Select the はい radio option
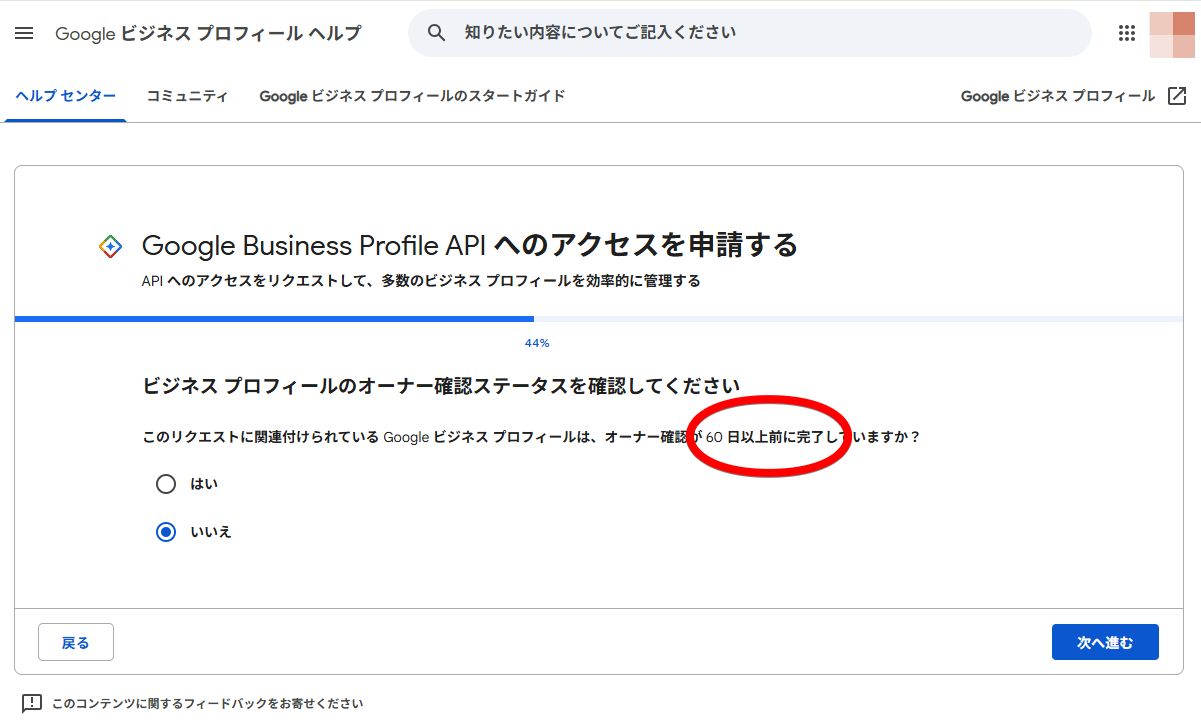The width and height of the screenshot is (1201, 725). (166, 484)
